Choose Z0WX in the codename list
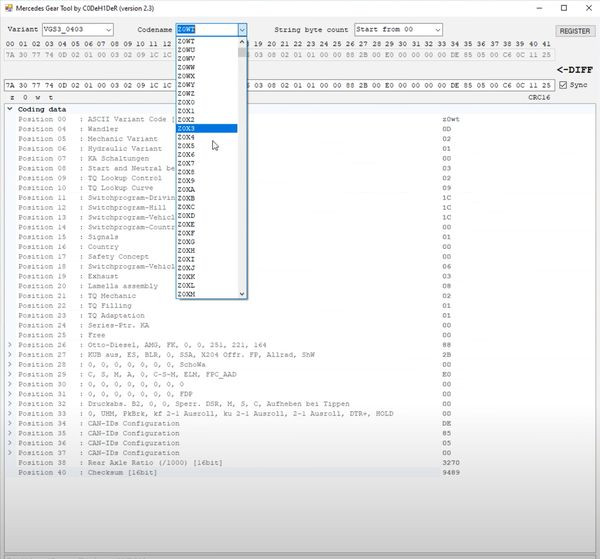 [x=187, y=76]
